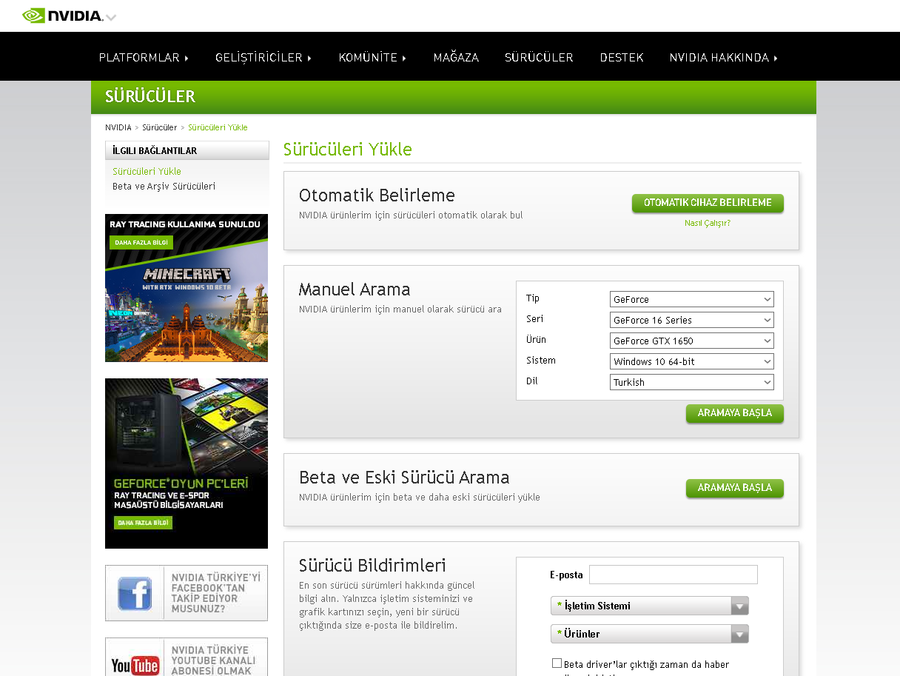Open the Tip dropdown showing GeForce
Image resolution: width=900 pixels, height=676 pixels.
pyautogui.click(x=691, y=299)
